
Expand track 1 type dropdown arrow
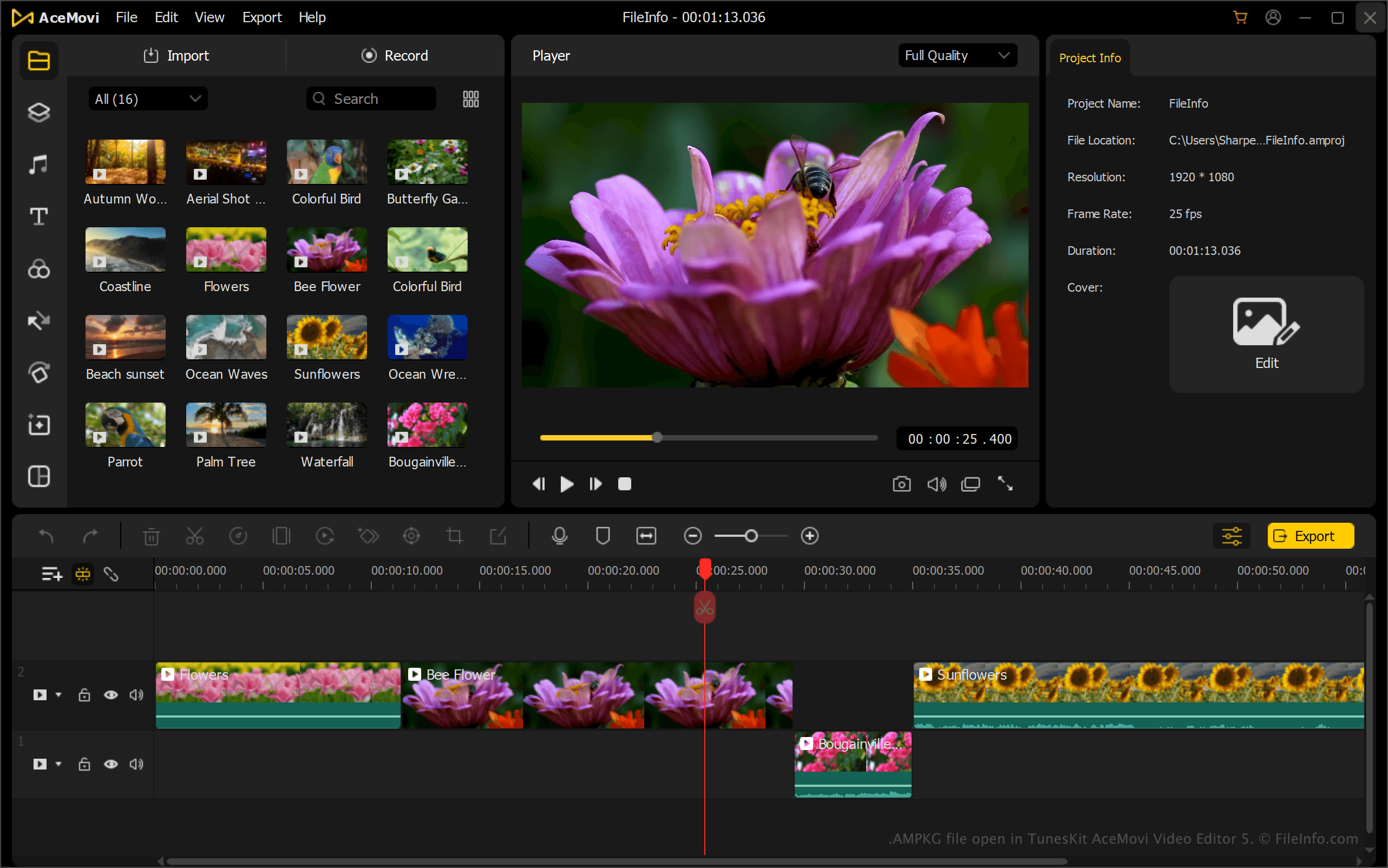click(x=58, y=764)
